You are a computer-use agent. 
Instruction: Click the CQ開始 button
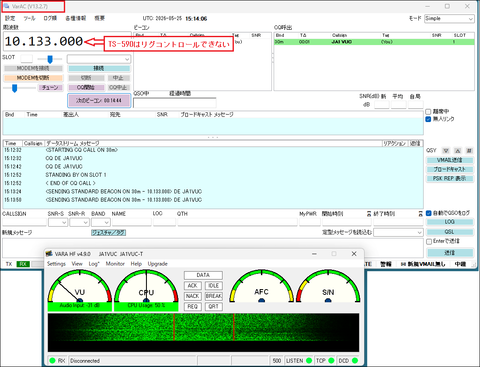click(86, 88)
